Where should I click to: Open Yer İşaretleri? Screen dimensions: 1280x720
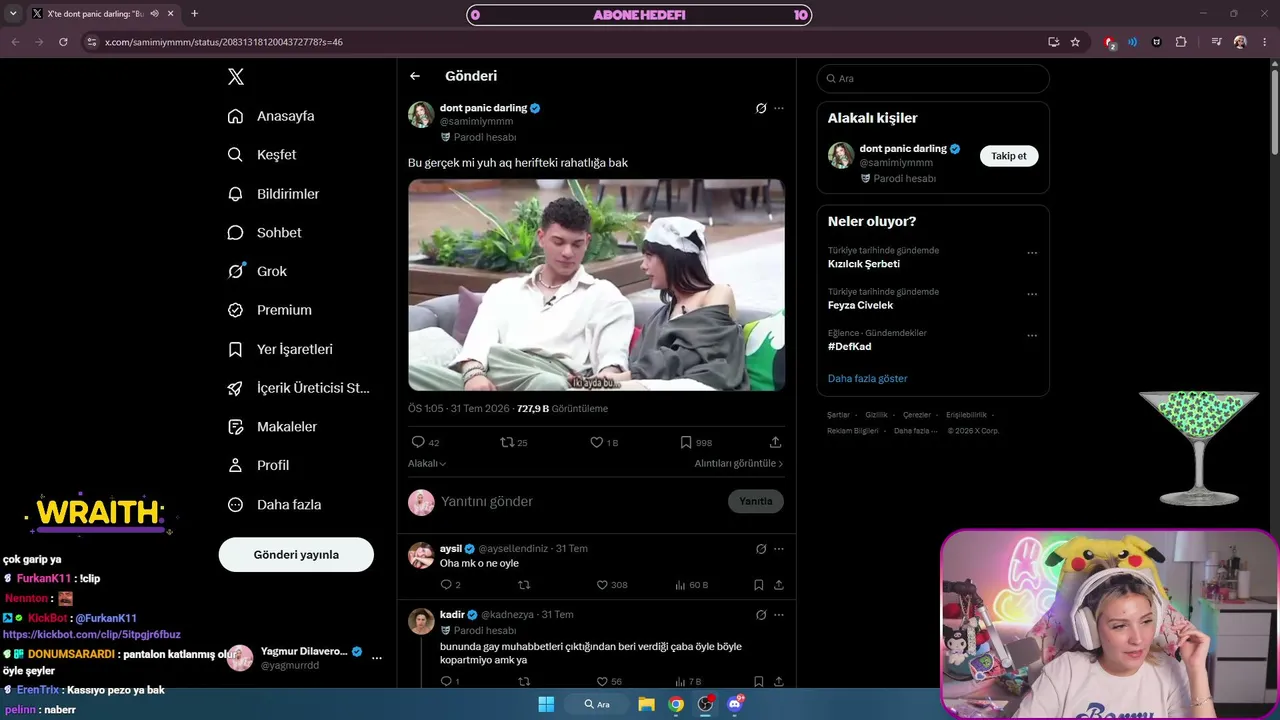click(x=280, y=349)
